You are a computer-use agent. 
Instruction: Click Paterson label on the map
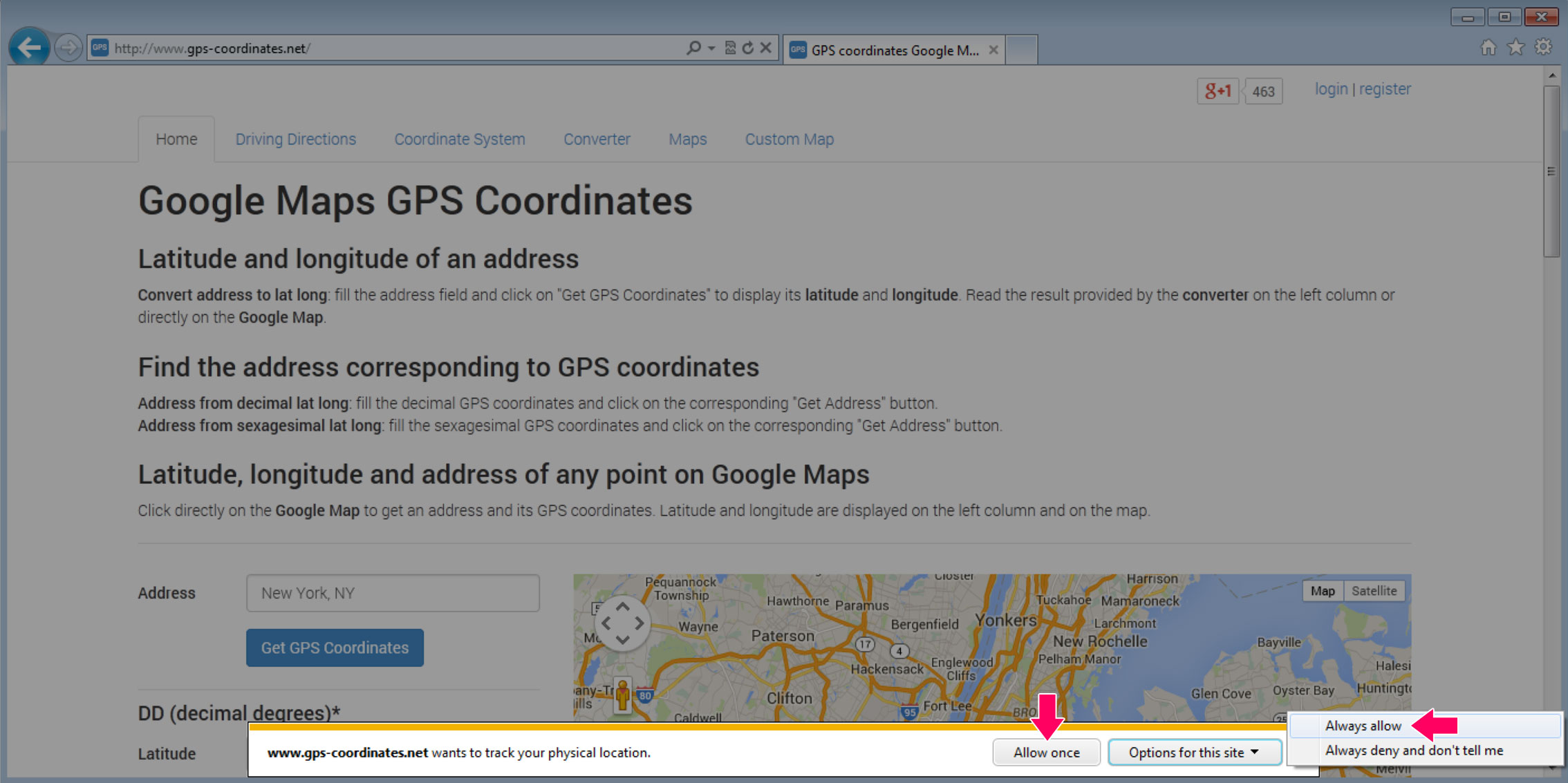point(783,635)
